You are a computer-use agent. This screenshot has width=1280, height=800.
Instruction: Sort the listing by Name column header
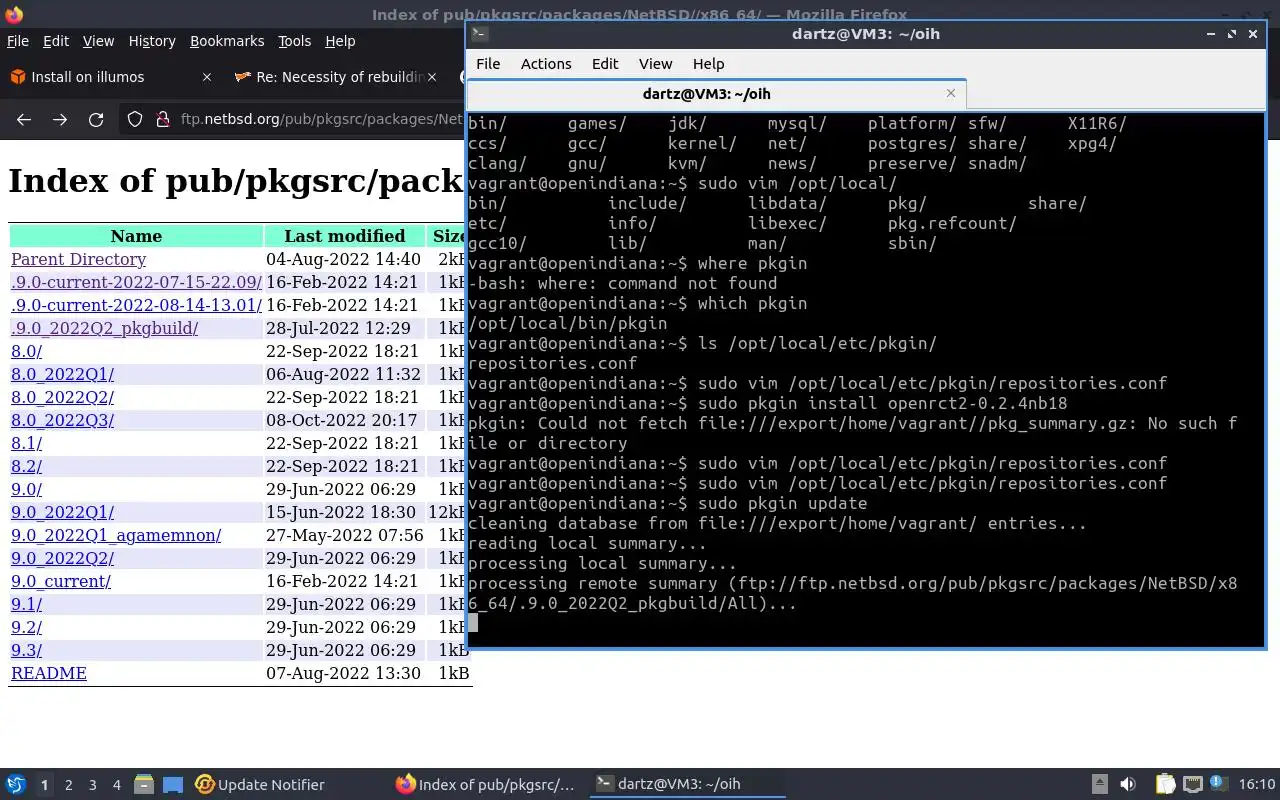click(x=136, y=236)
